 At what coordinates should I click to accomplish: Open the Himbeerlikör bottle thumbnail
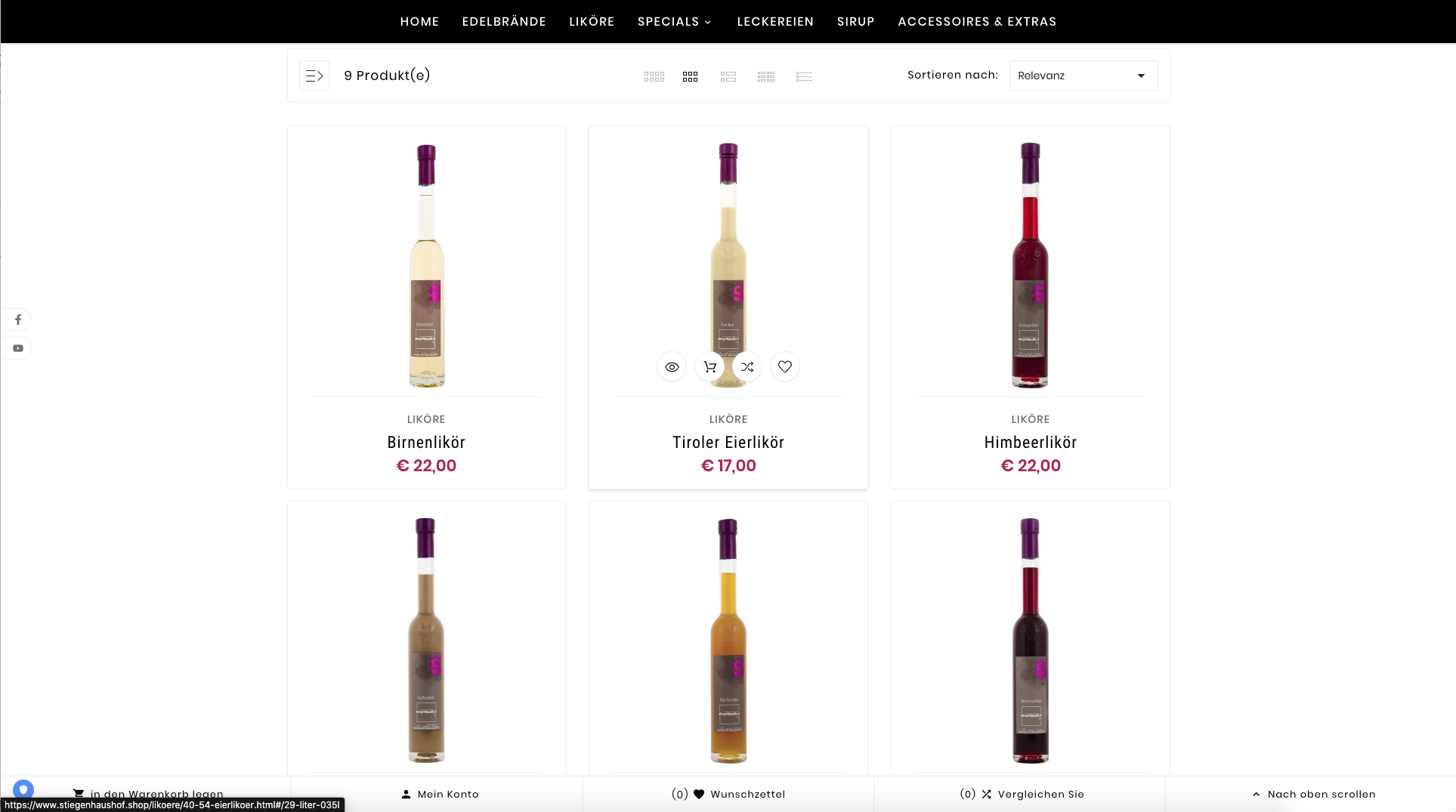(1030, 264)
